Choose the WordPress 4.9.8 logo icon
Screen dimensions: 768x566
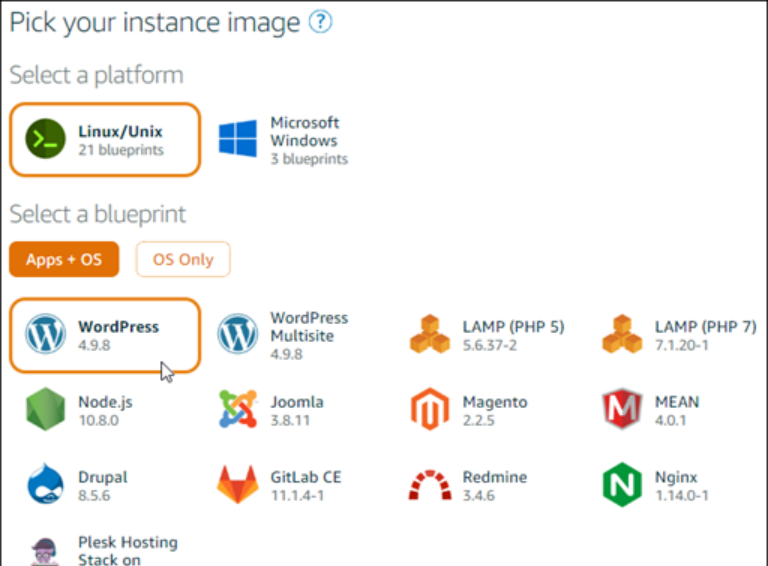[x=45, y=334]
